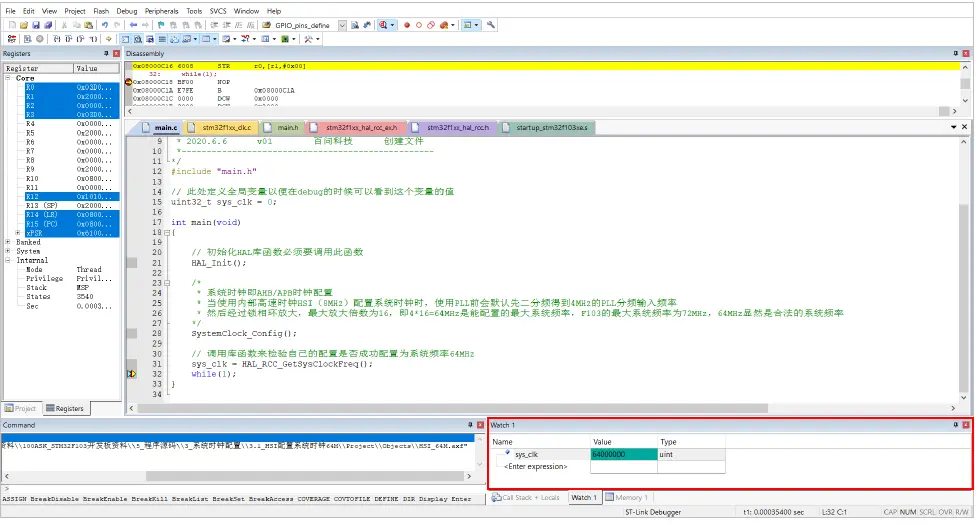Toggle breakpoint marker beside HAL_Init line
This screenshot has width=976, height=524.
[132, 263]
